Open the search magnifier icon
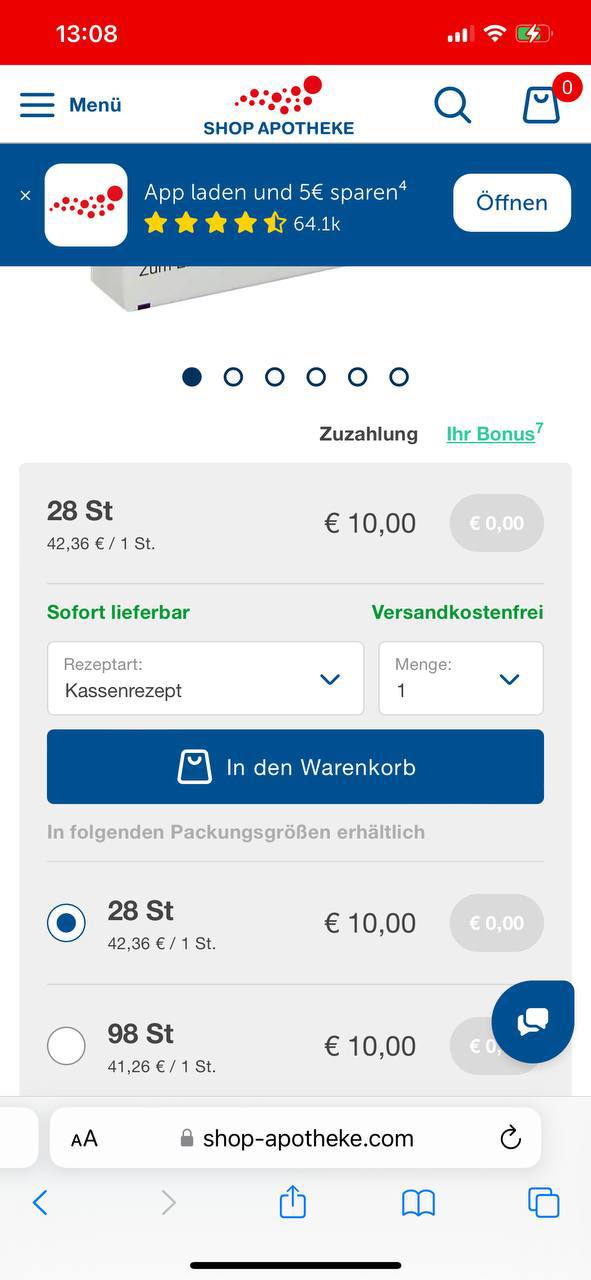The image size is (591, 1280). [x=452, y=104]
